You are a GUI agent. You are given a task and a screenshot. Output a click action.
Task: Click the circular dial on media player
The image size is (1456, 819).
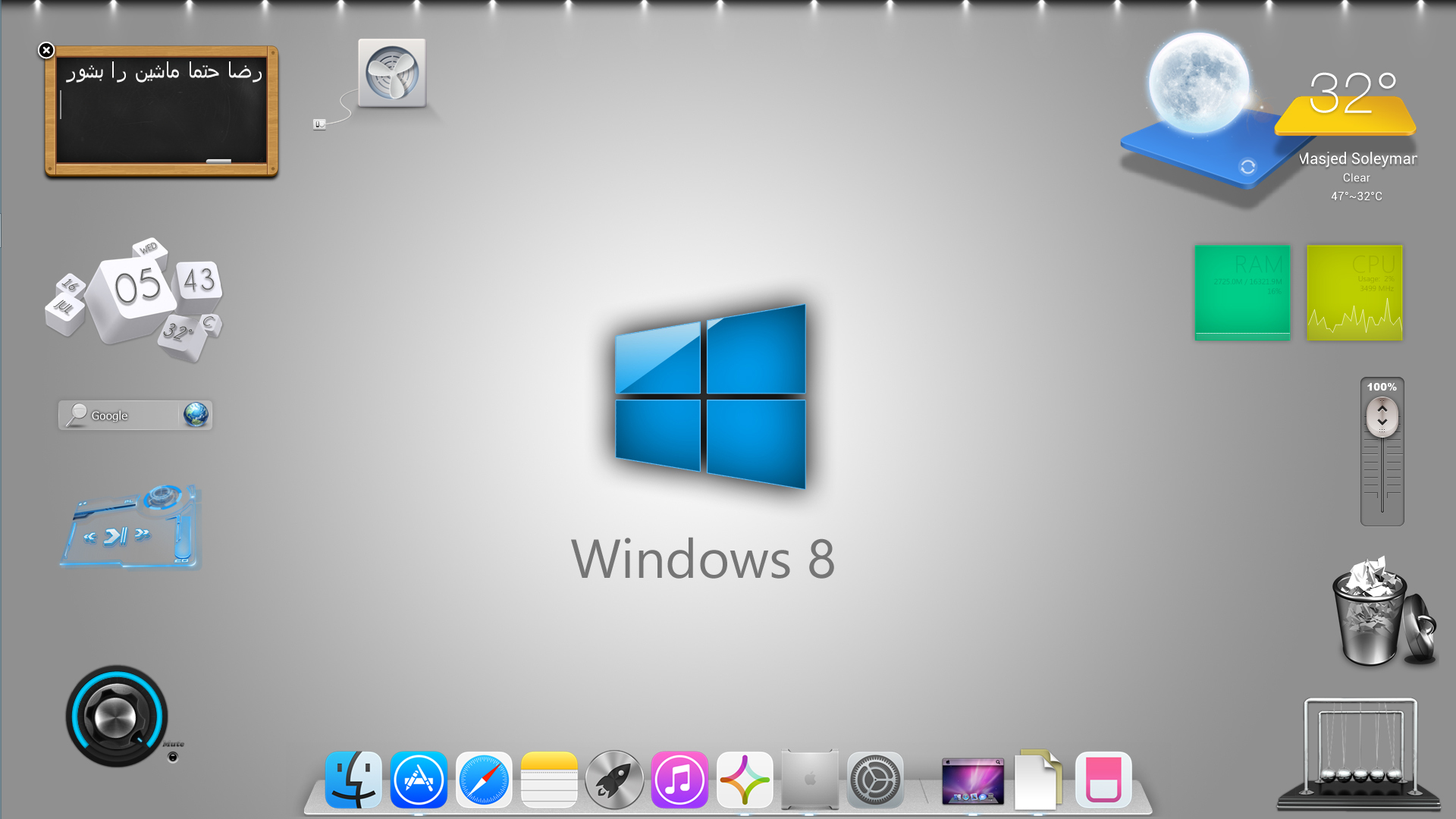pos(162,497)
